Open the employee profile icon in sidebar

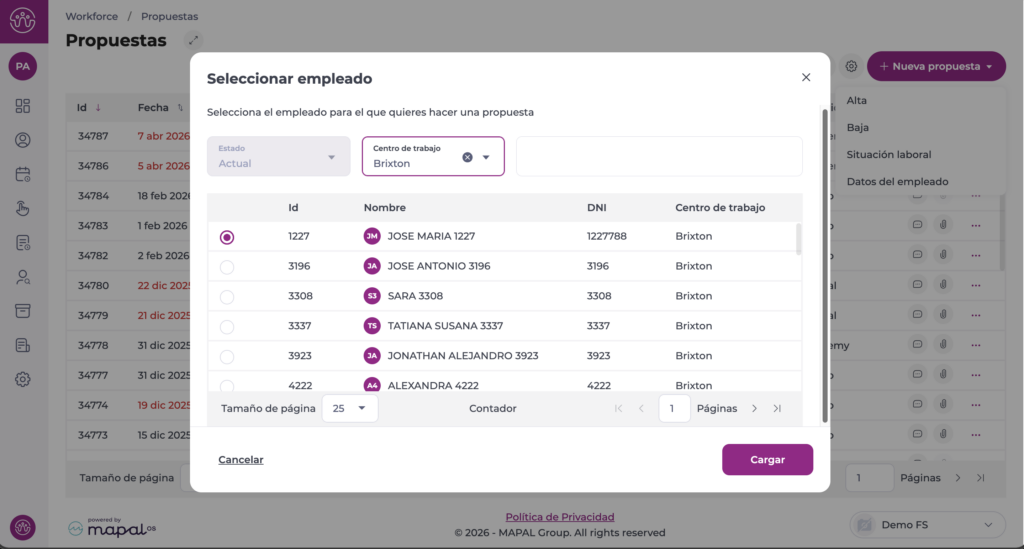click(23, 140)
